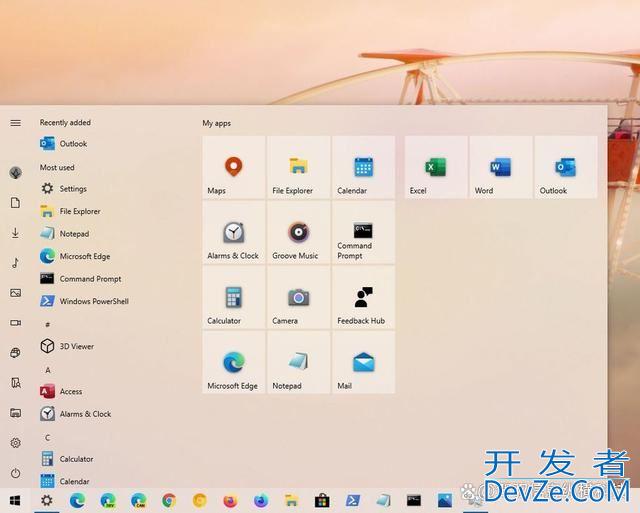Open Chrome Canary from the taskbar

point(200,500)
